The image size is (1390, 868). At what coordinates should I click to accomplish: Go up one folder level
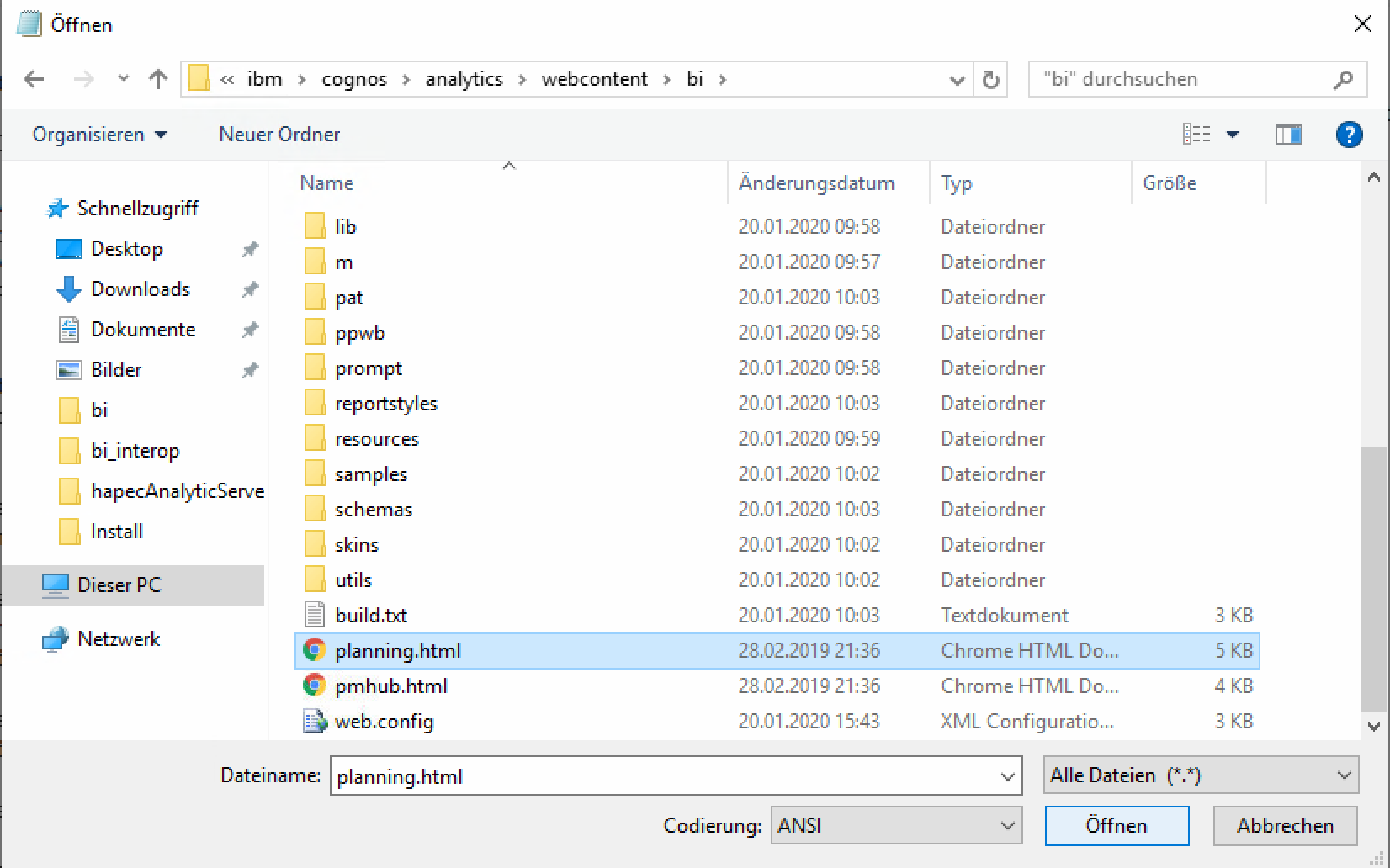[x=157, y=79]
